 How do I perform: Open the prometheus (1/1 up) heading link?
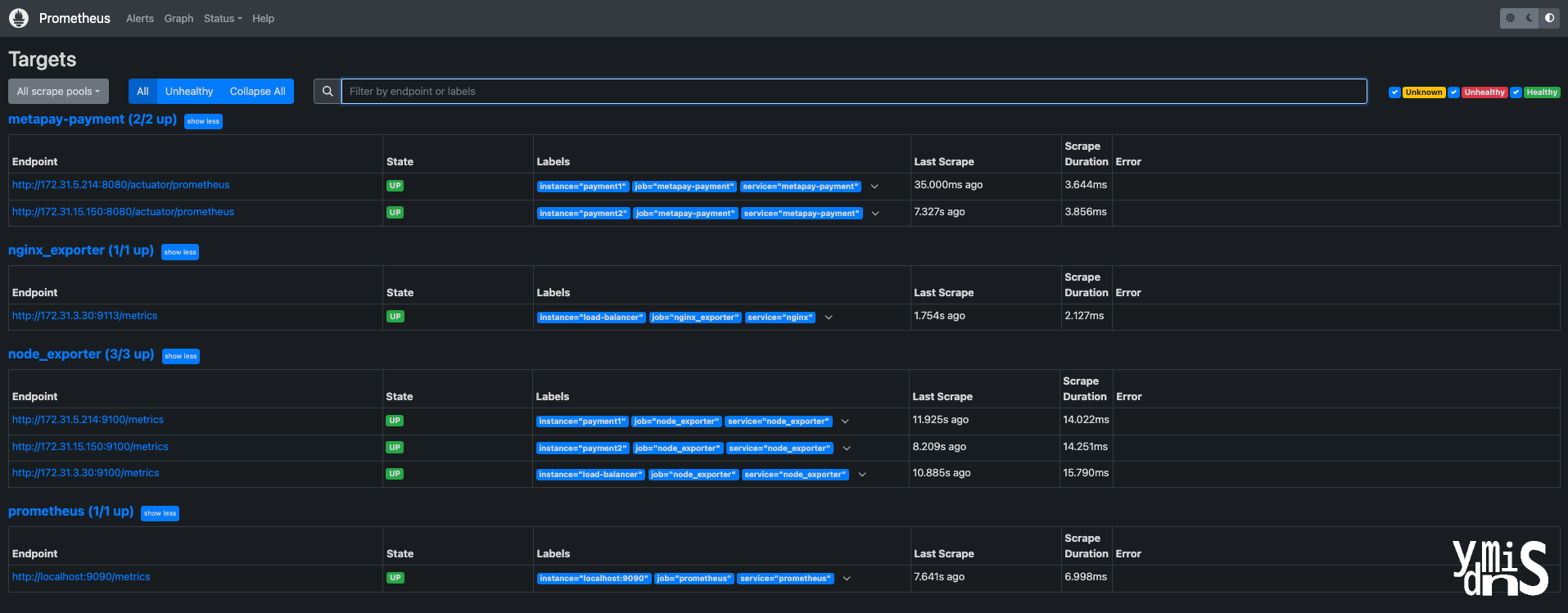[x=71, y=512]
